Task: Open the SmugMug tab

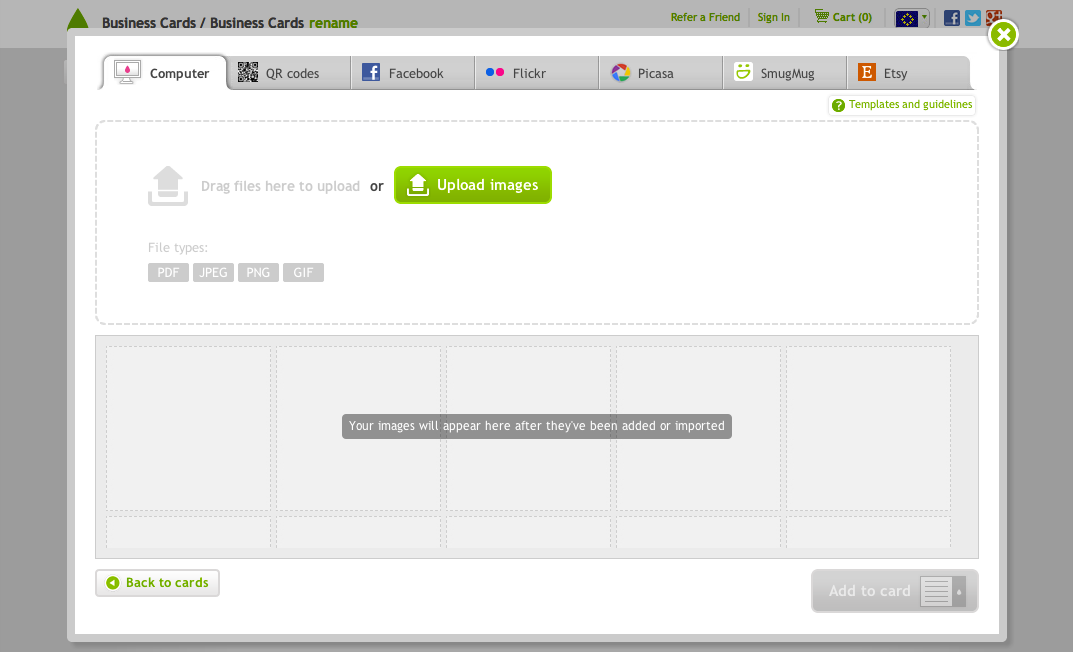Action: point(784,73)
